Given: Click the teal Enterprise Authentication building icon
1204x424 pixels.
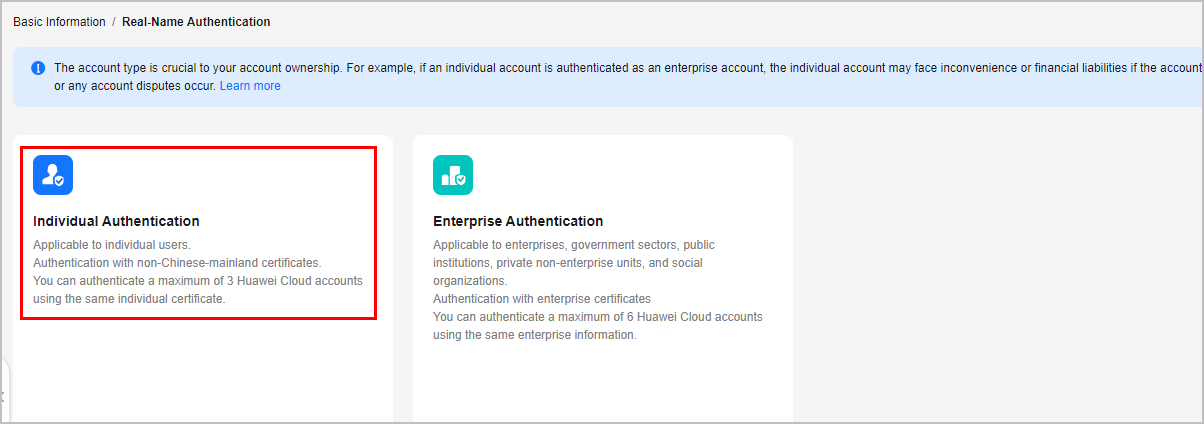Looking at the screenshot, I should point(453,175).
